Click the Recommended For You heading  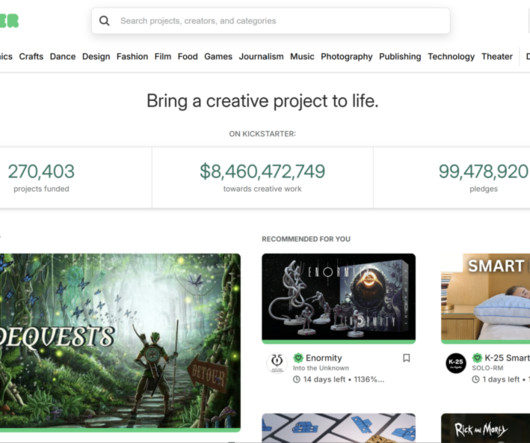click(306, 239)
